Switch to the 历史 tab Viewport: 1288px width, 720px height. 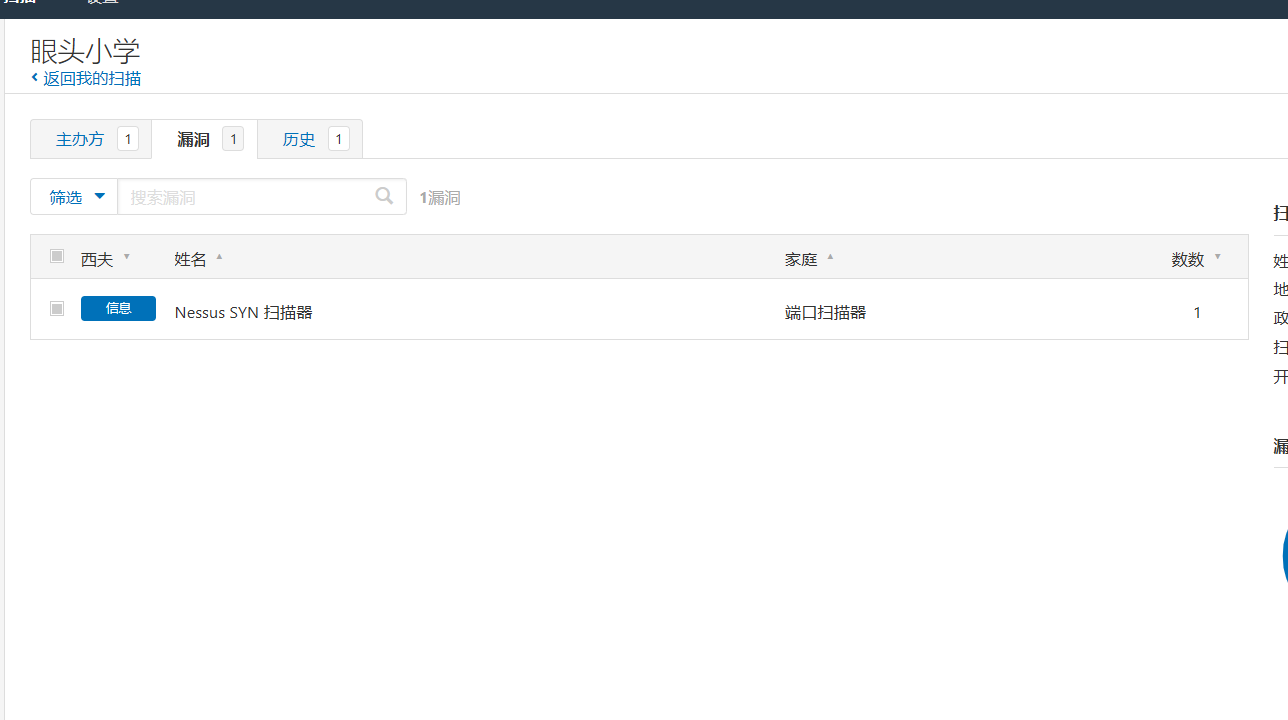tap(298, 139)
